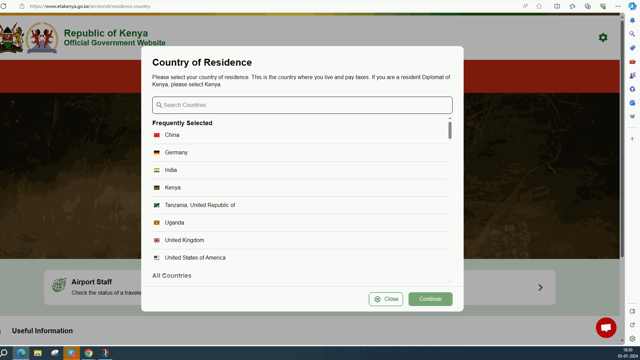Click the Frequently Selected heading
Image resolution: width=640 pixels, height=360 pixels.
click(182, 123)
